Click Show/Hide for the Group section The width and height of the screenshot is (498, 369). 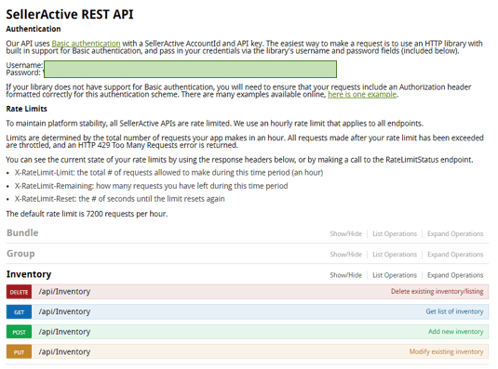tap(346, 254)
